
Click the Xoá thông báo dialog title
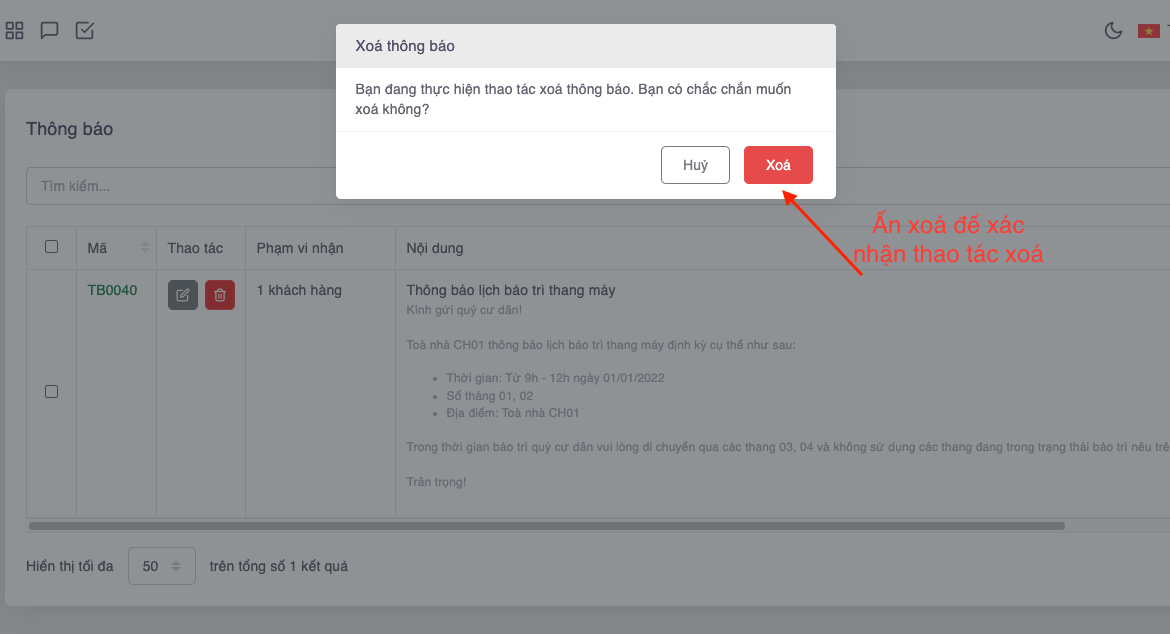(405, 46)
